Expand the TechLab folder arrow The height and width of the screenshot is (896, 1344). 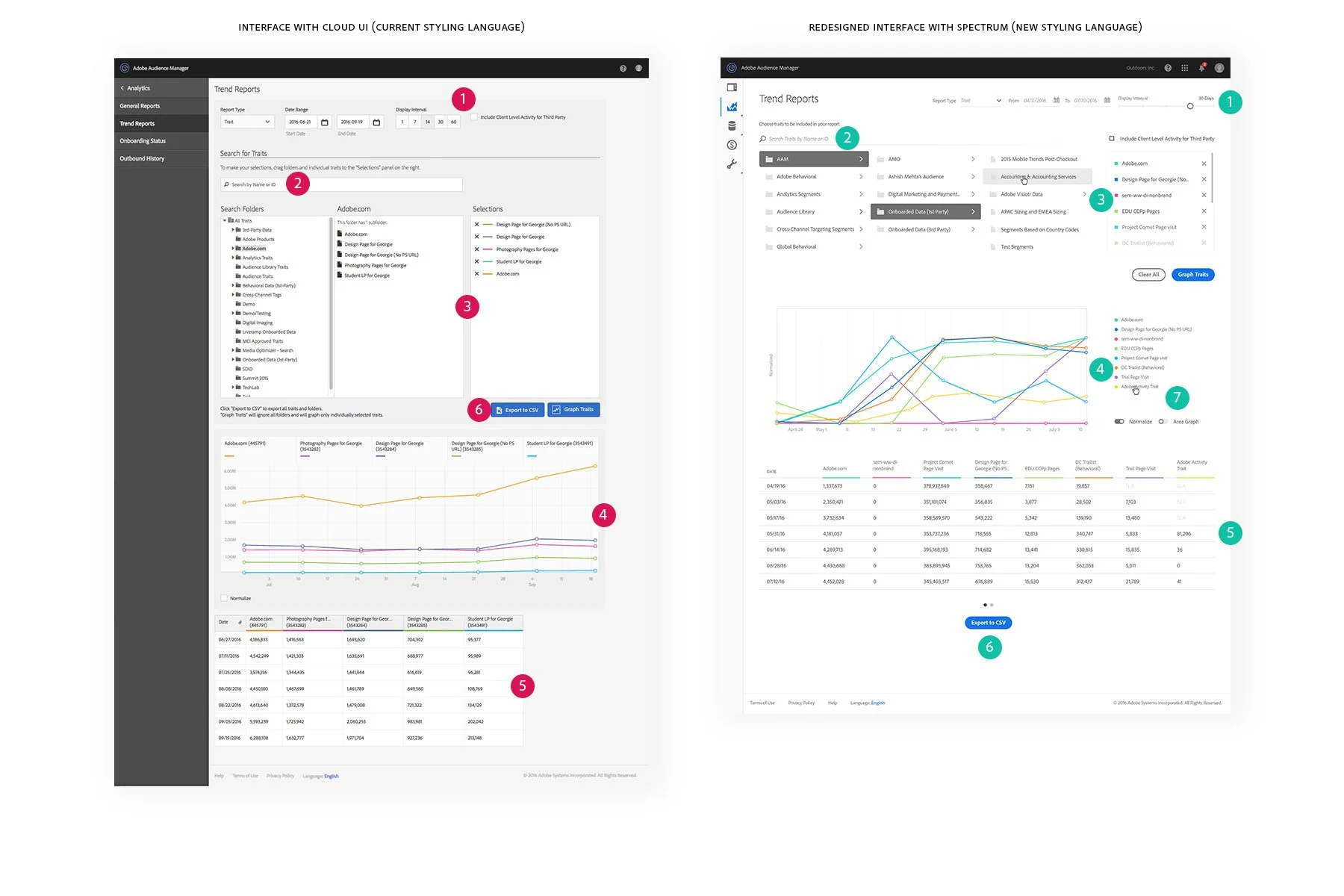[232, 388]
